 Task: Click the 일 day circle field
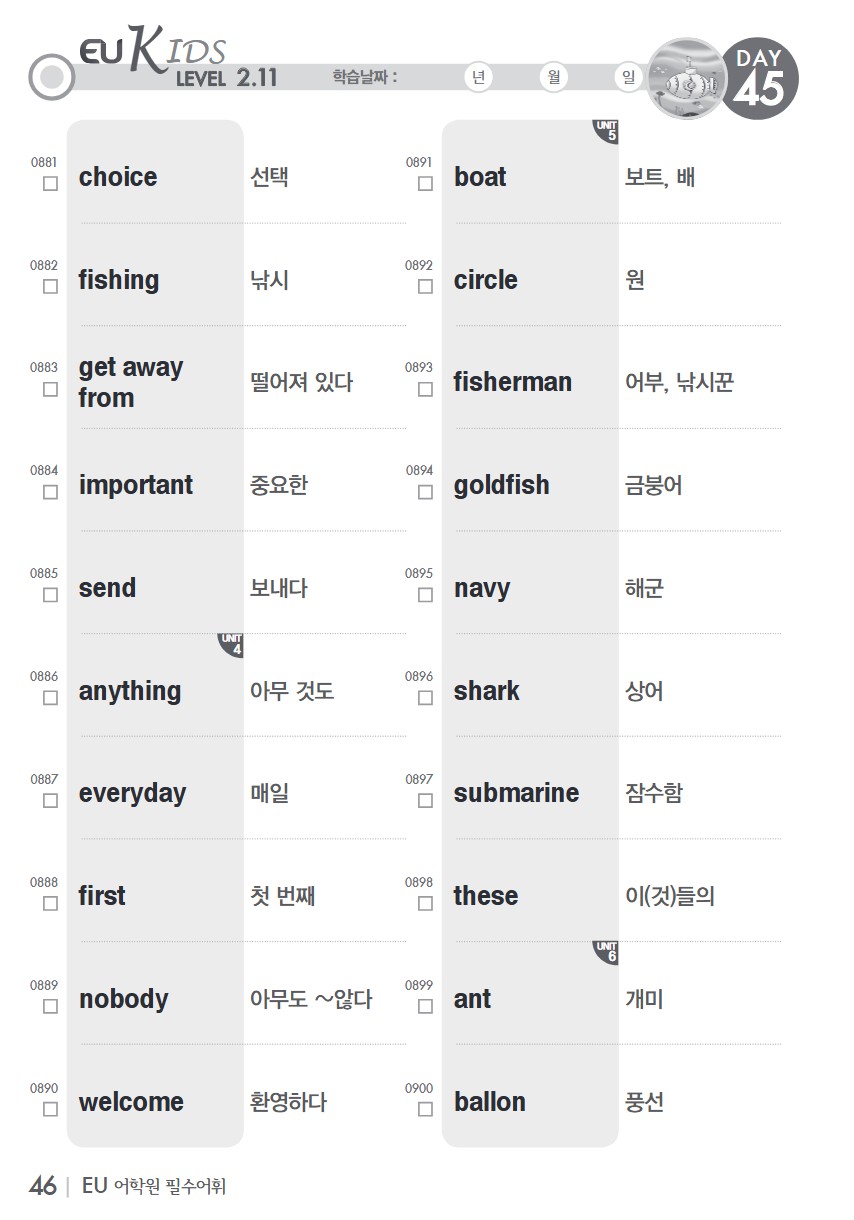click(628, 78)
